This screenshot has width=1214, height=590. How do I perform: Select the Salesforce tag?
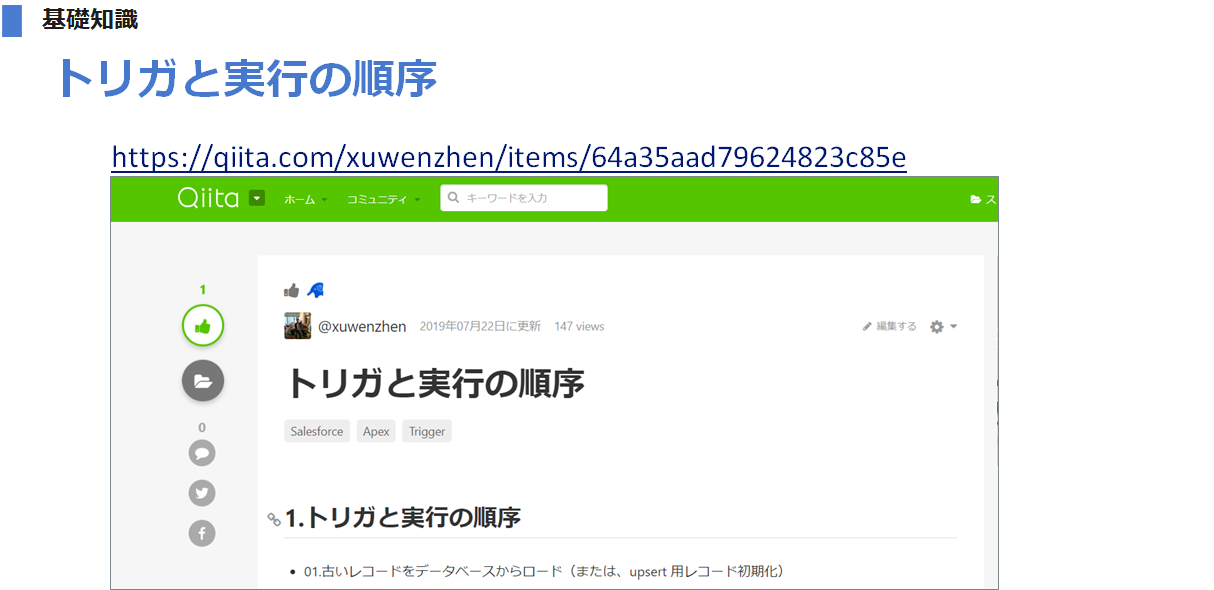tap(317, 431)
